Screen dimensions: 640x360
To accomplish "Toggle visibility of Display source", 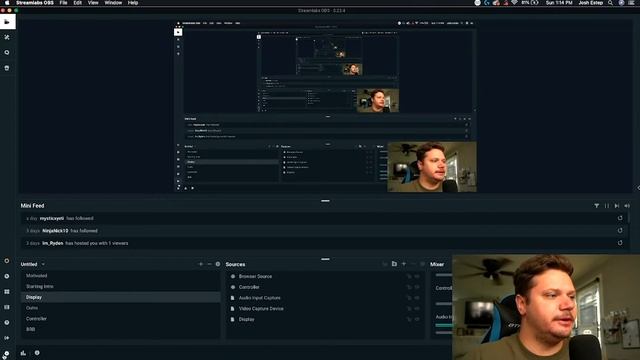I will click(x=417, y=319).
